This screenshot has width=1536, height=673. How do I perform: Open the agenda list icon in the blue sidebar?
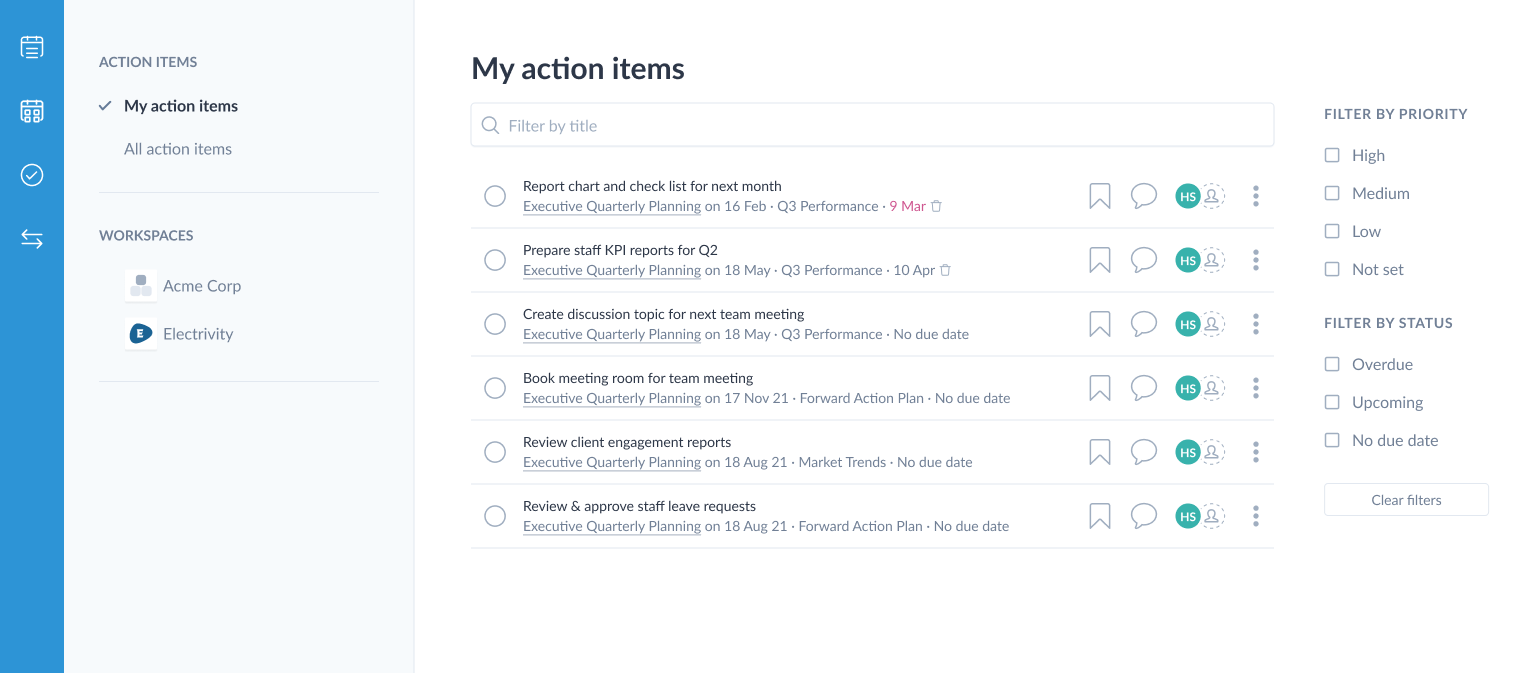click(32, 47)
